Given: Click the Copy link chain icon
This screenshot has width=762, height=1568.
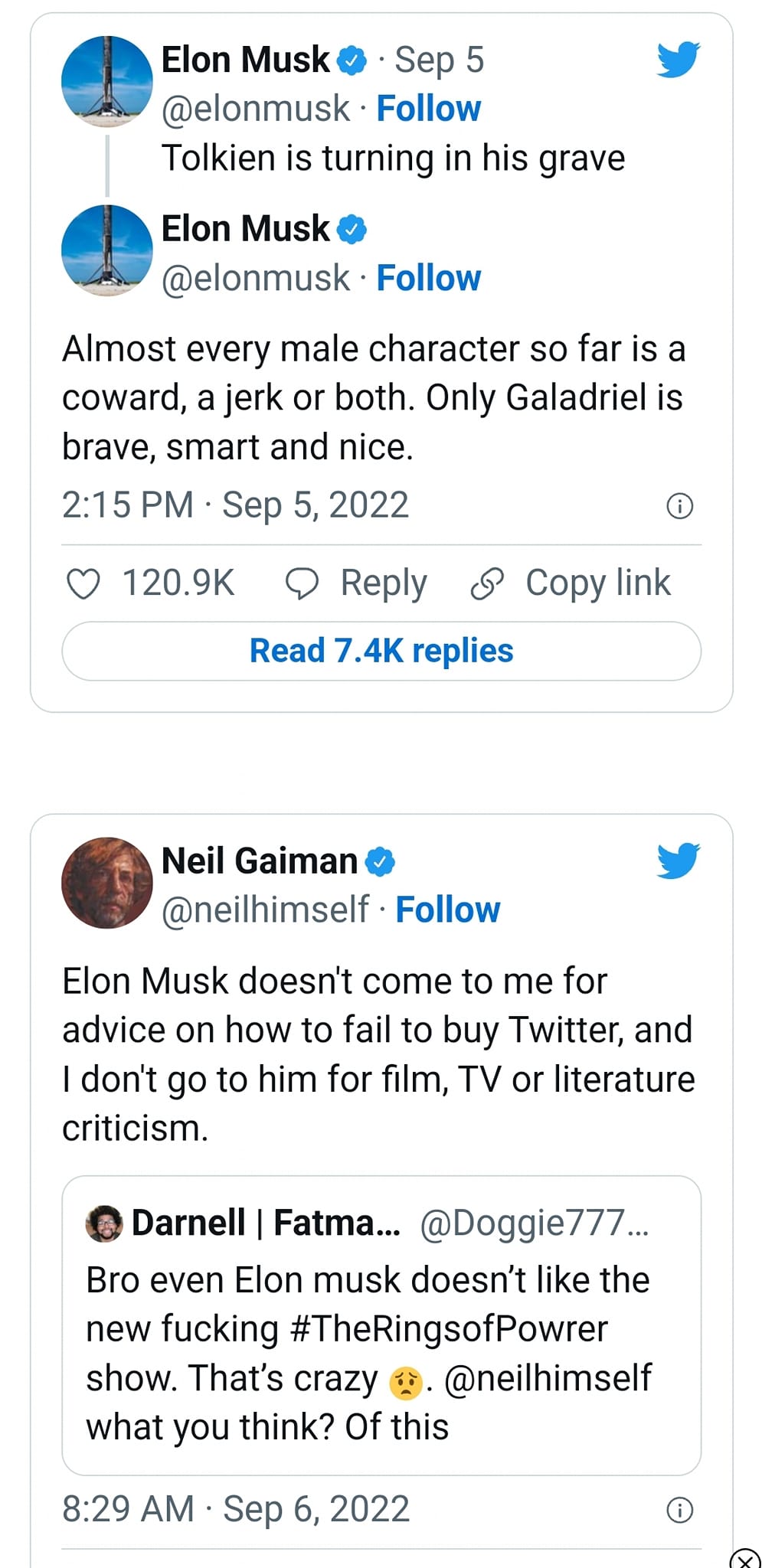Looking at the screenshot, I should click(487, 583).
